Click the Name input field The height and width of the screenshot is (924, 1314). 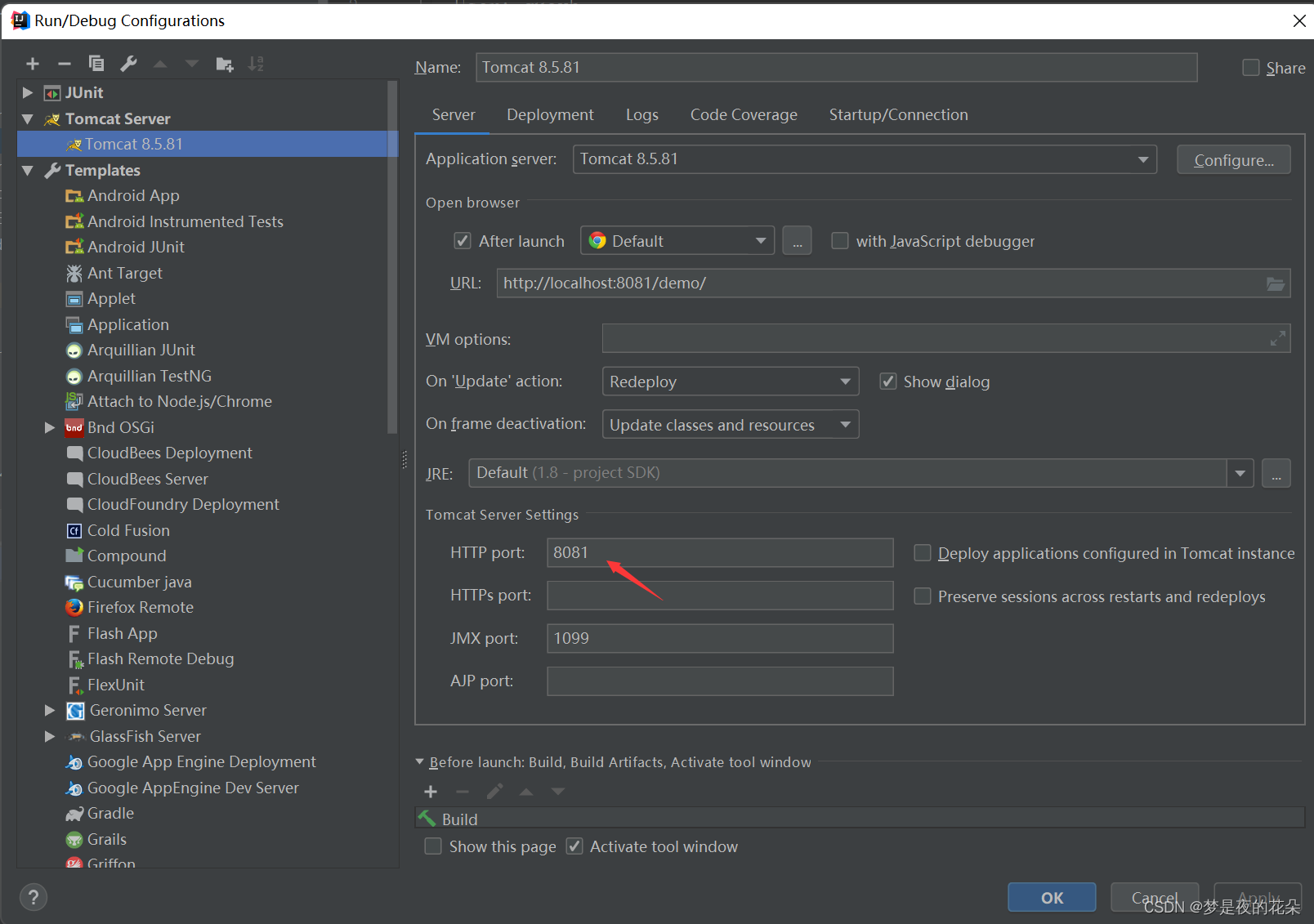click(x=837, y=68)
